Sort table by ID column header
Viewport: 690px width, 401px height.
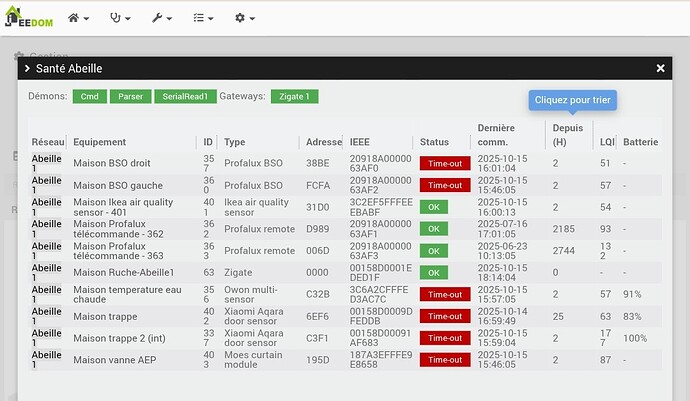208,142
